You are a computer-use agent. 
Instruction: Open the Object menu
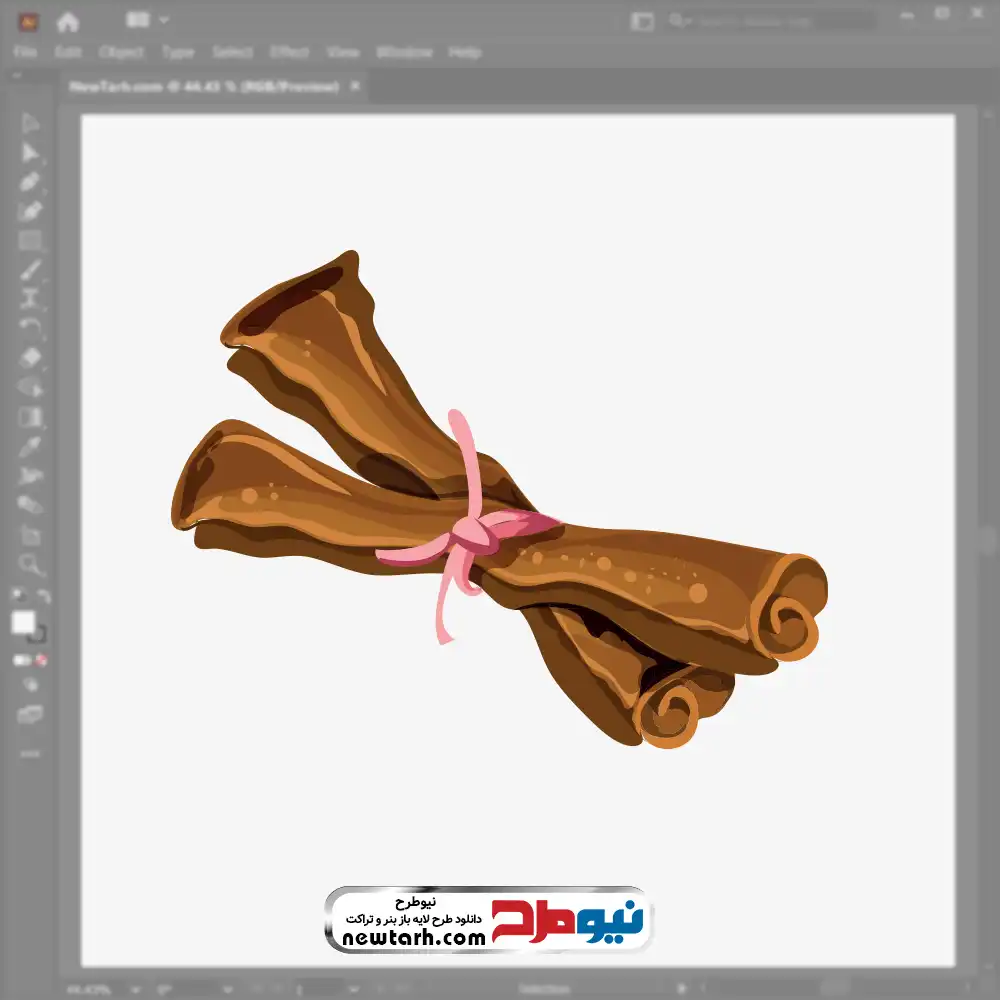click(x=122, y=52)
